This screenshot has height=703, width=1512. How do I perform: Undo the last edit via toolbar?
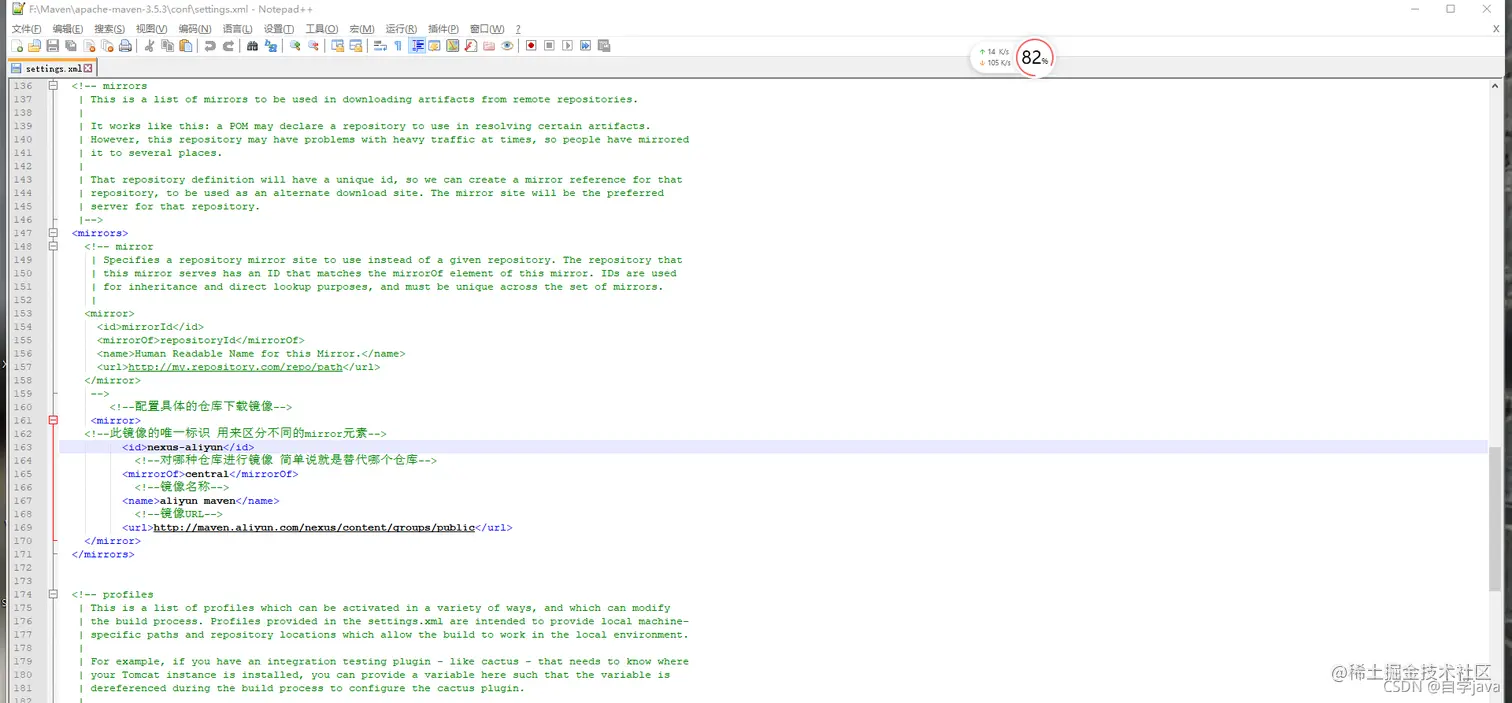tap(210, 45)
